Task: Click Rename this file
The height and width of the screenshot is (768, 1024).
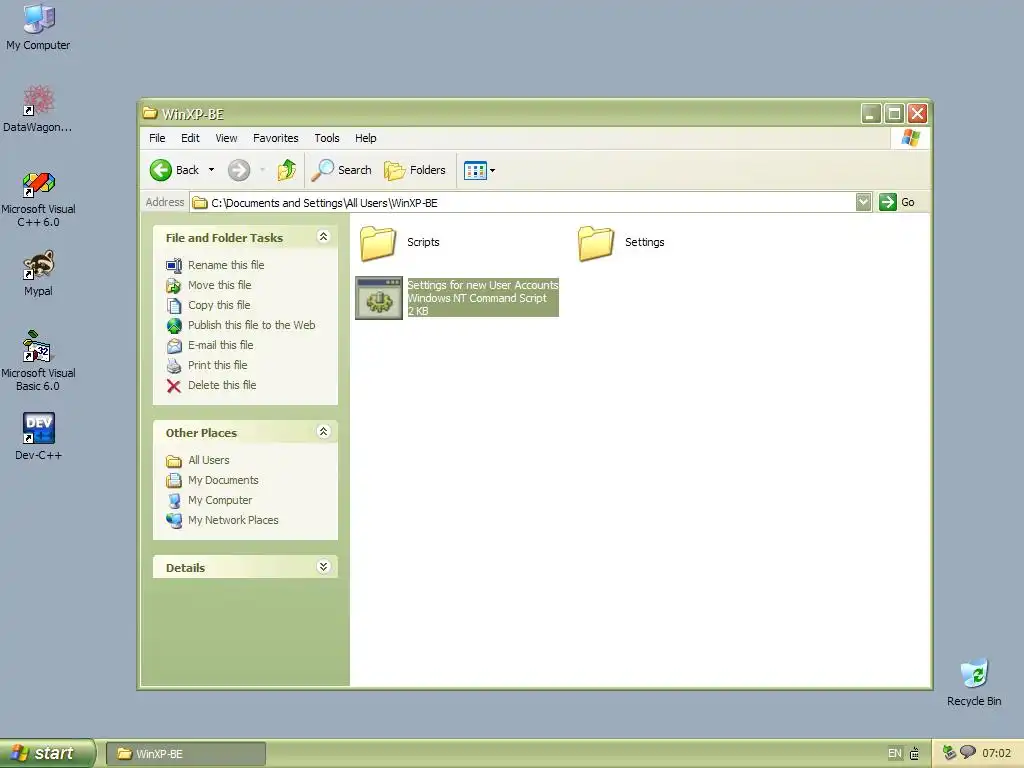Action: point(226,265)
